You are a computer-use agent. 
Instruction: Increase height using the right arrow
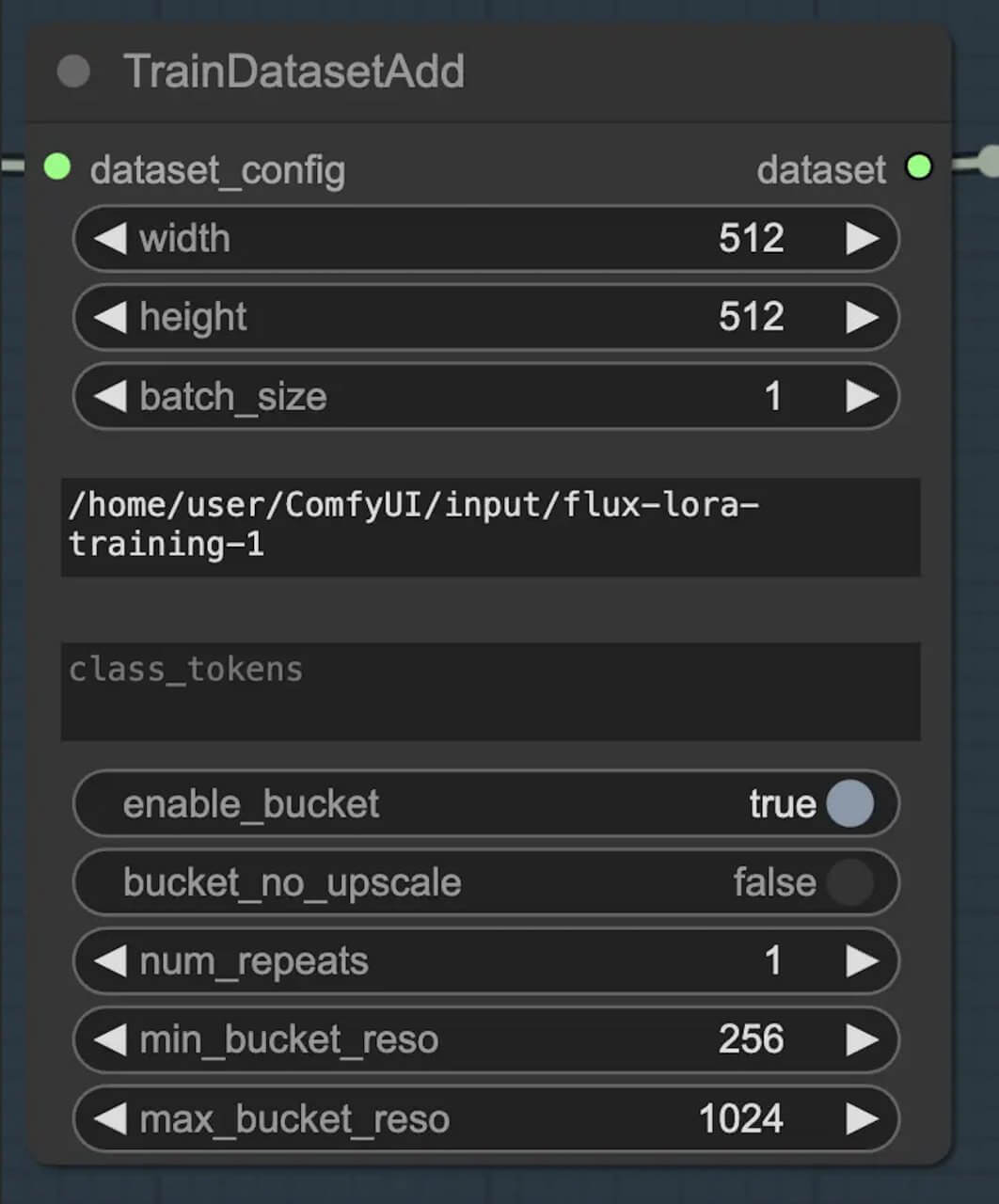click(862, 318)
